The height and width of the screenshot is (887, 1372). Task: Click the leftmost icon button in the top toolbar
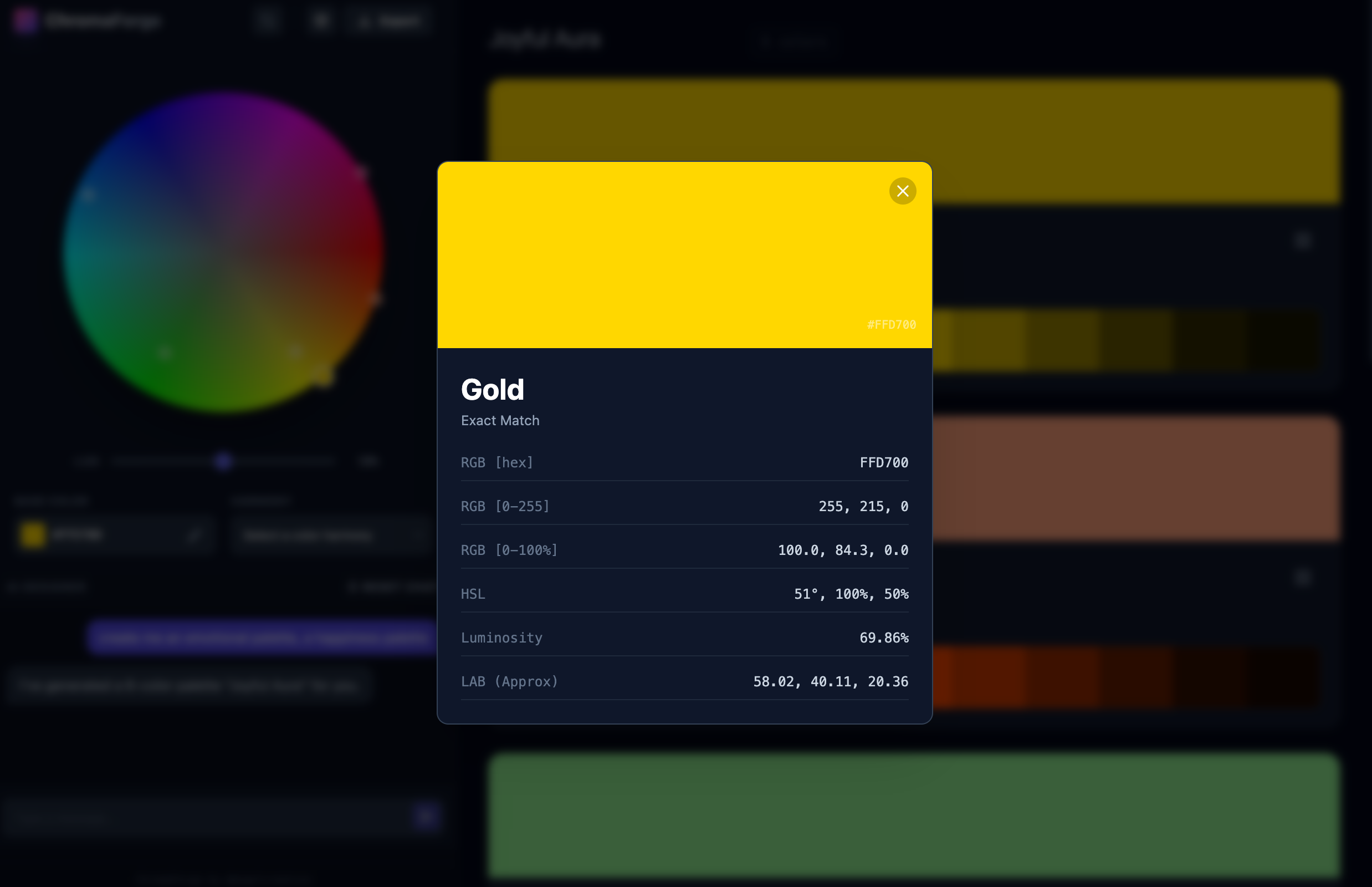coord(268,21)
